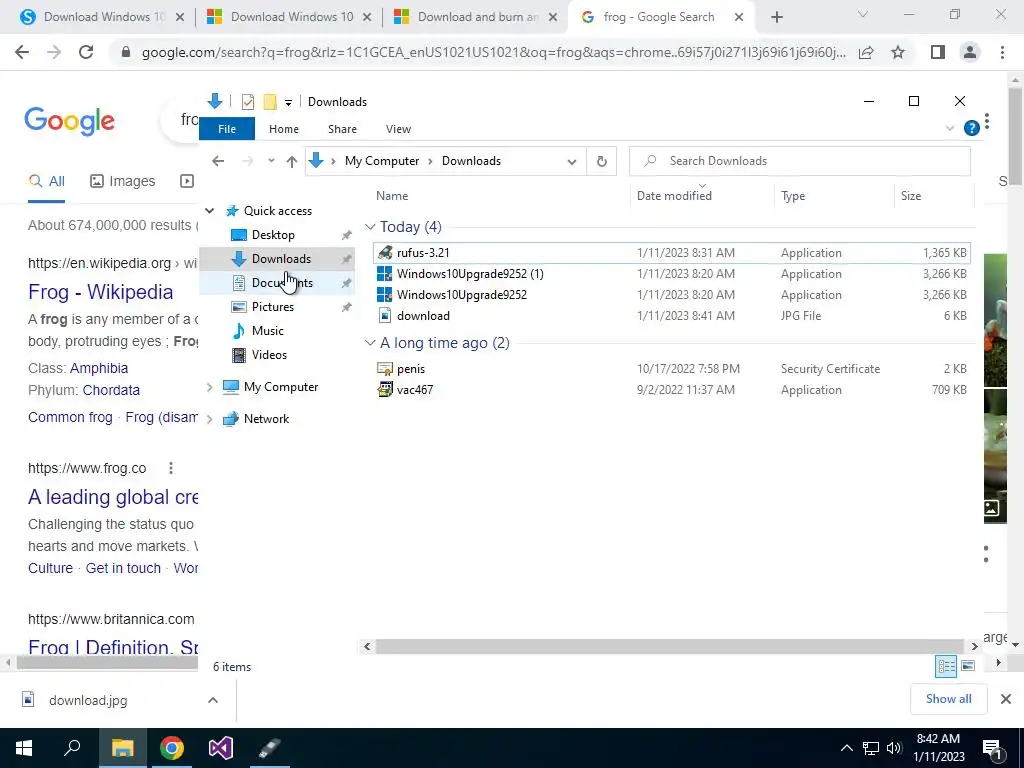Go back in Chrome browser
The height and width of the screenshot is (768, 1024).
tap(22, 52)
